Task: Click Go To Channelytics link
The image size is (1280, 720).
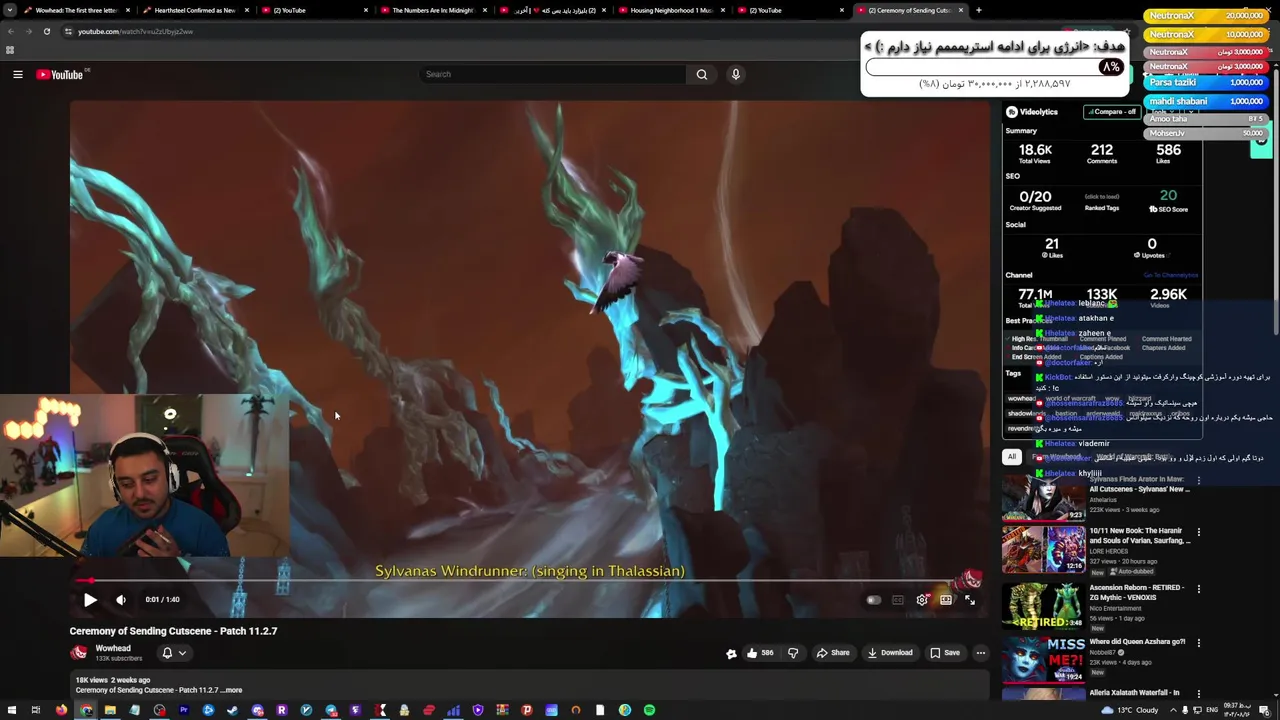Action: tap(1170, 275)
